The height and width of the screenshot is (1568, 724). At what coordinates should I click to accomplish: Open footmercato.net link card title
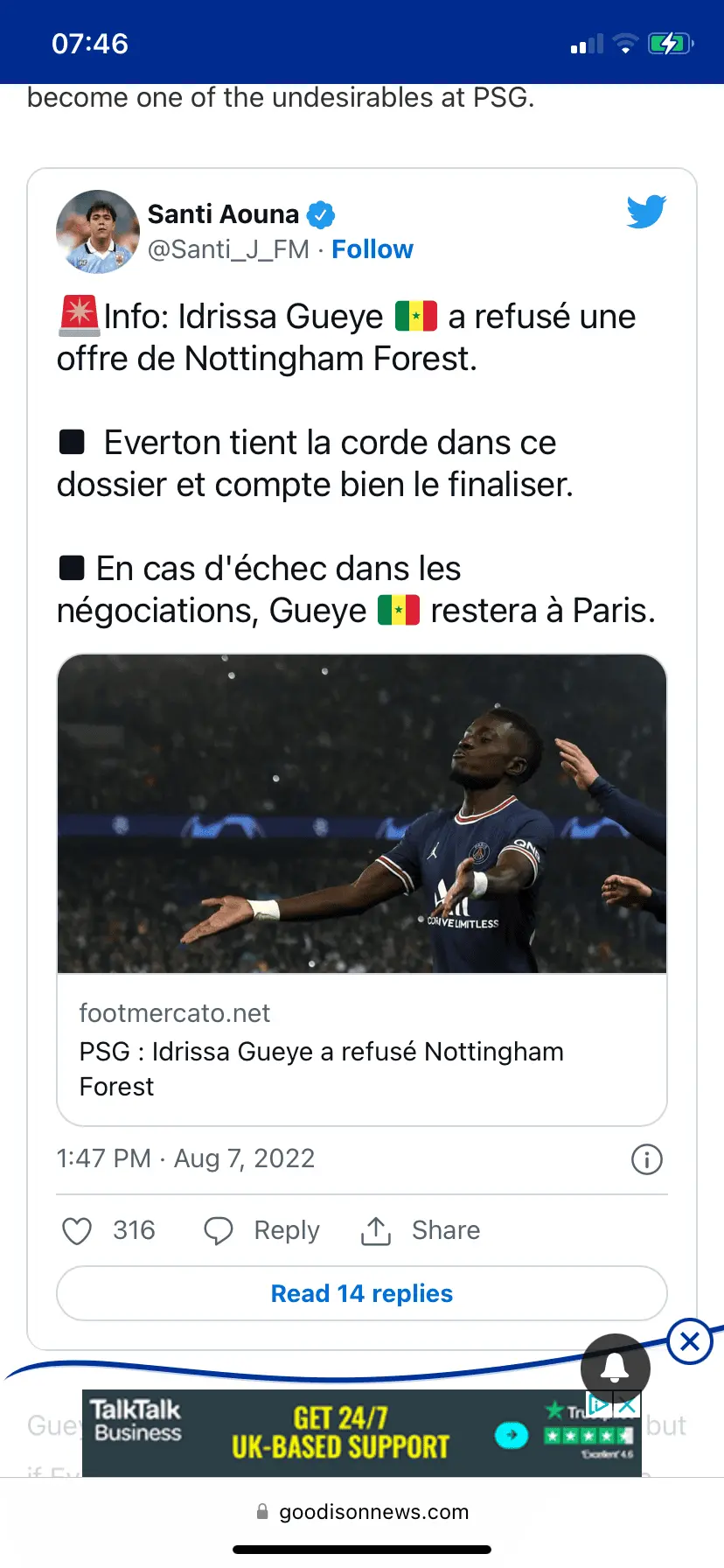pyautogui.click(x=321, y=1068)
